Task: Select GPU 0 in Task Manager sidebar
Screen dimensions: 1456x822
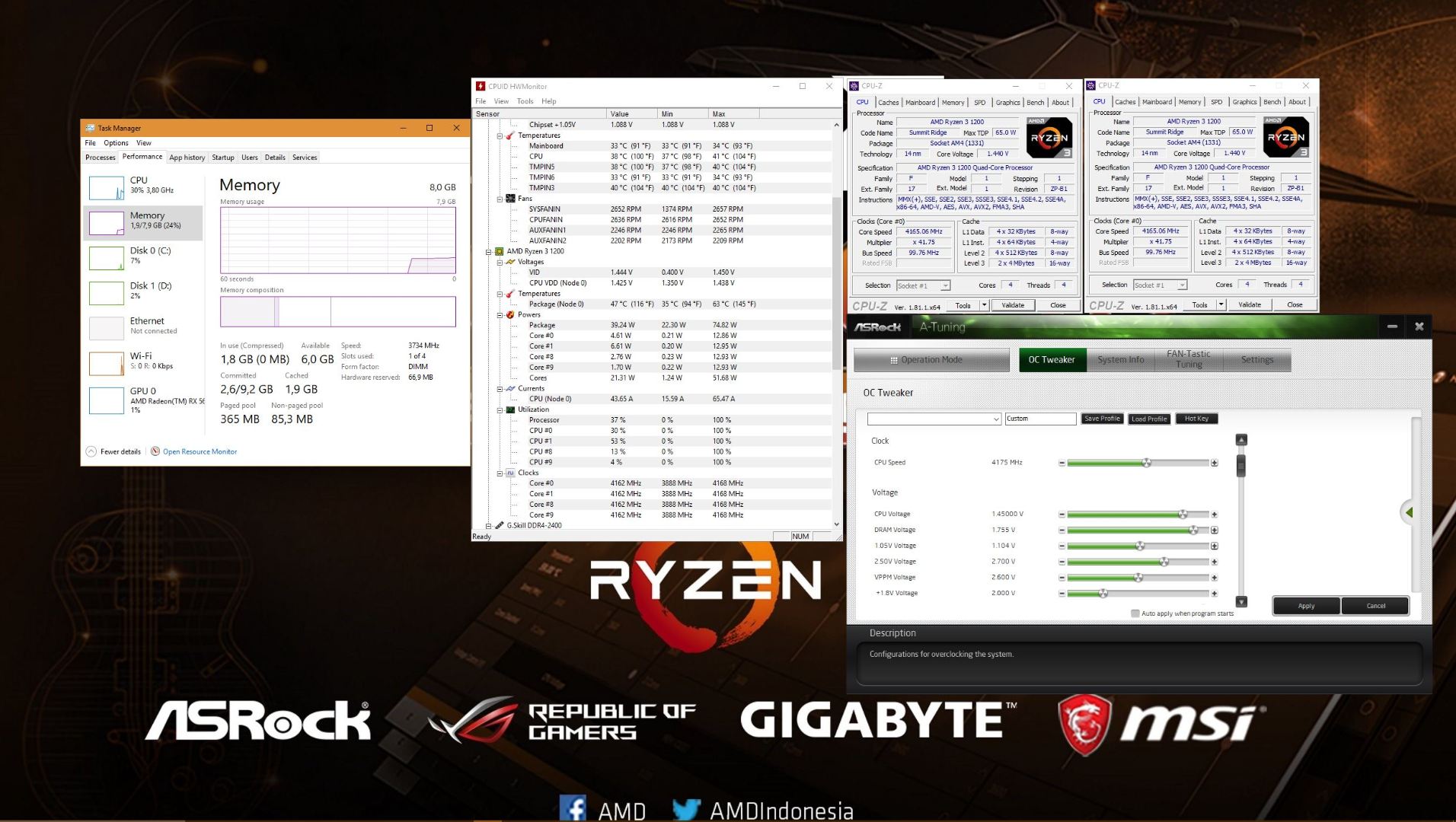Action: point(143,400)
